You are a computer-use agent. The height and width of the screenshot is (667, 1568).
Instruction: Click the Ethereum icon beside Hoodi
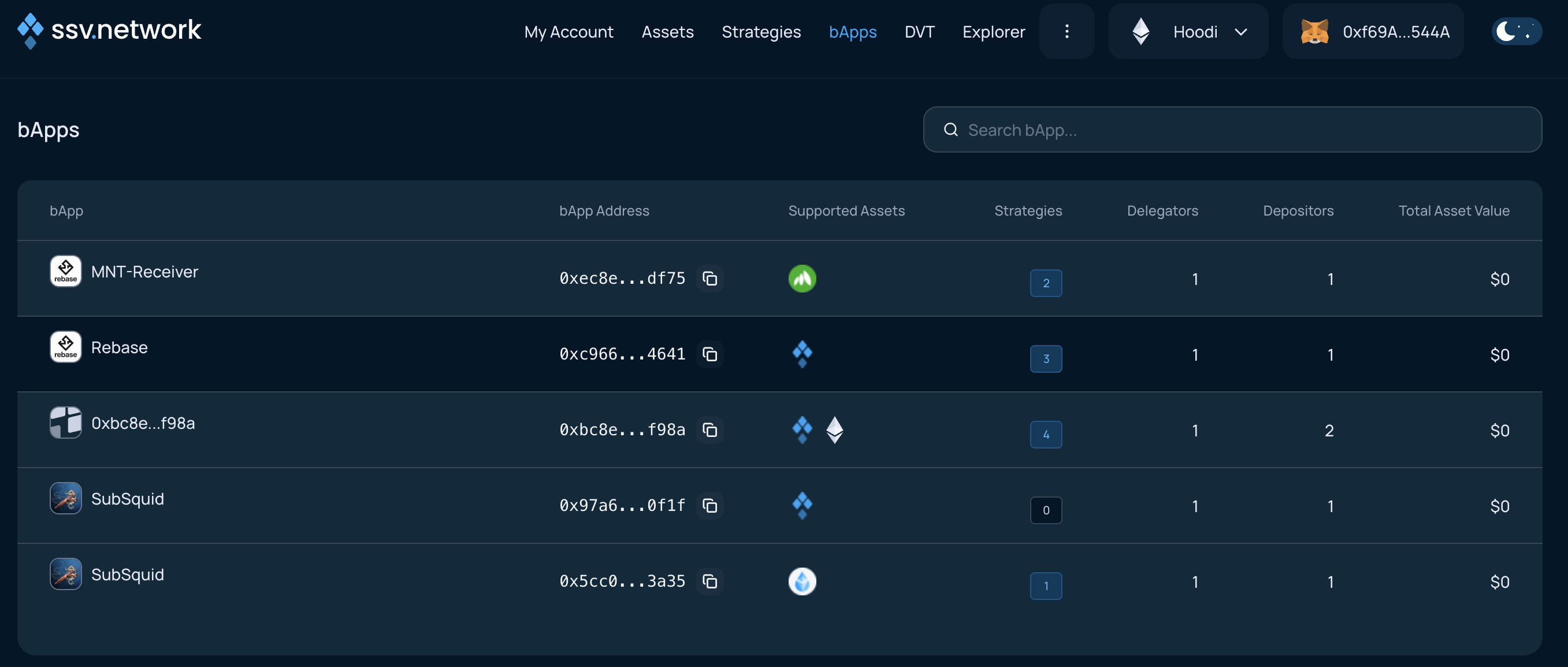pyautogui.click(x=1140, y=31)
